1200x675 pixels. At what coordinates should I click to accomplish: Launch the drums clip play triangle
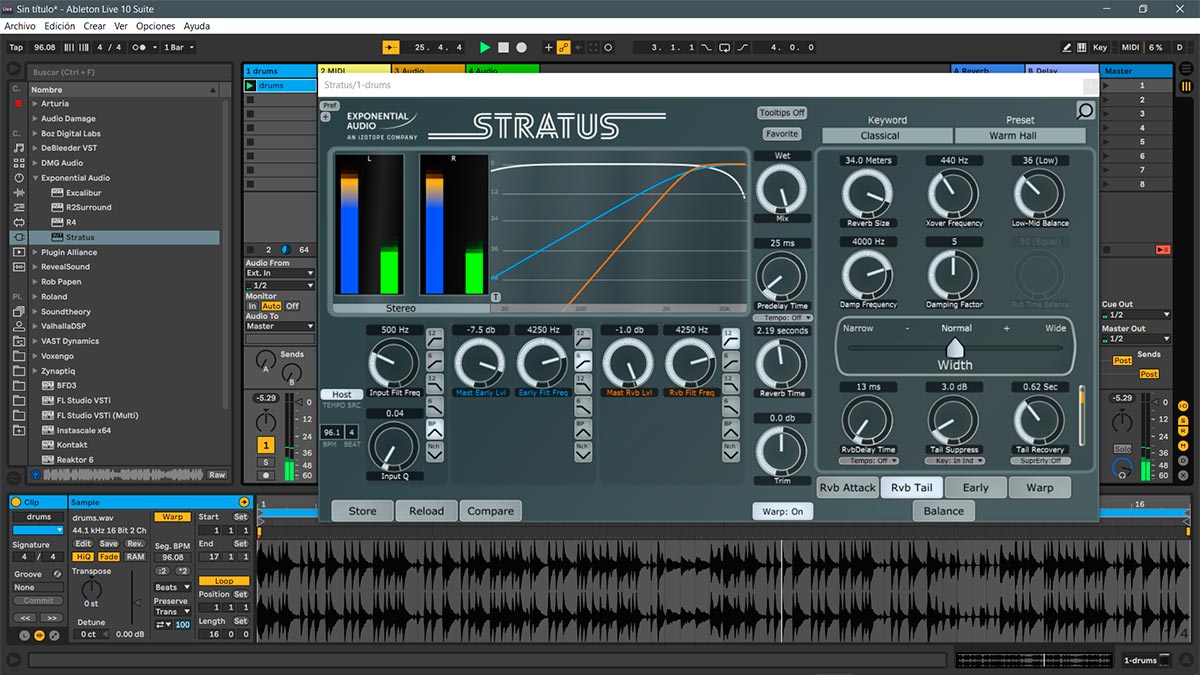tap(250, 86)
